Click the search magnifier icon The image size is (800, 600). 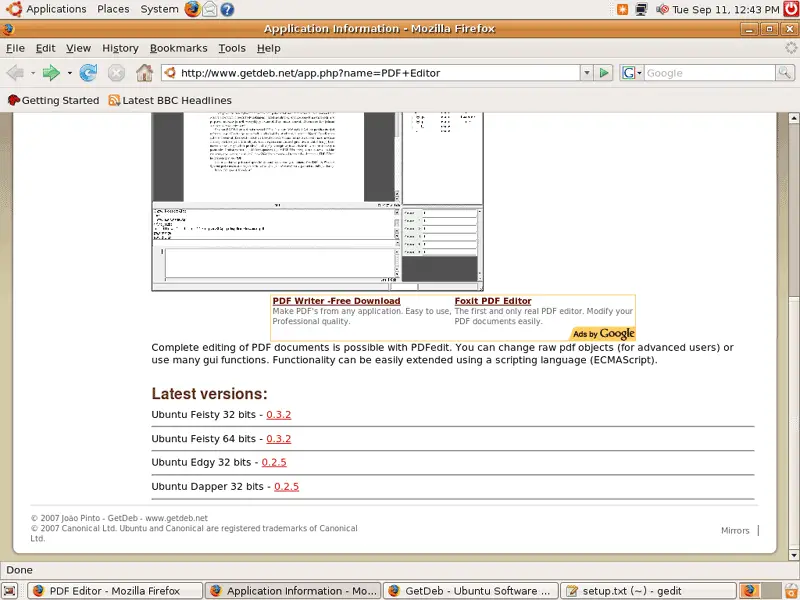[785, 73]
